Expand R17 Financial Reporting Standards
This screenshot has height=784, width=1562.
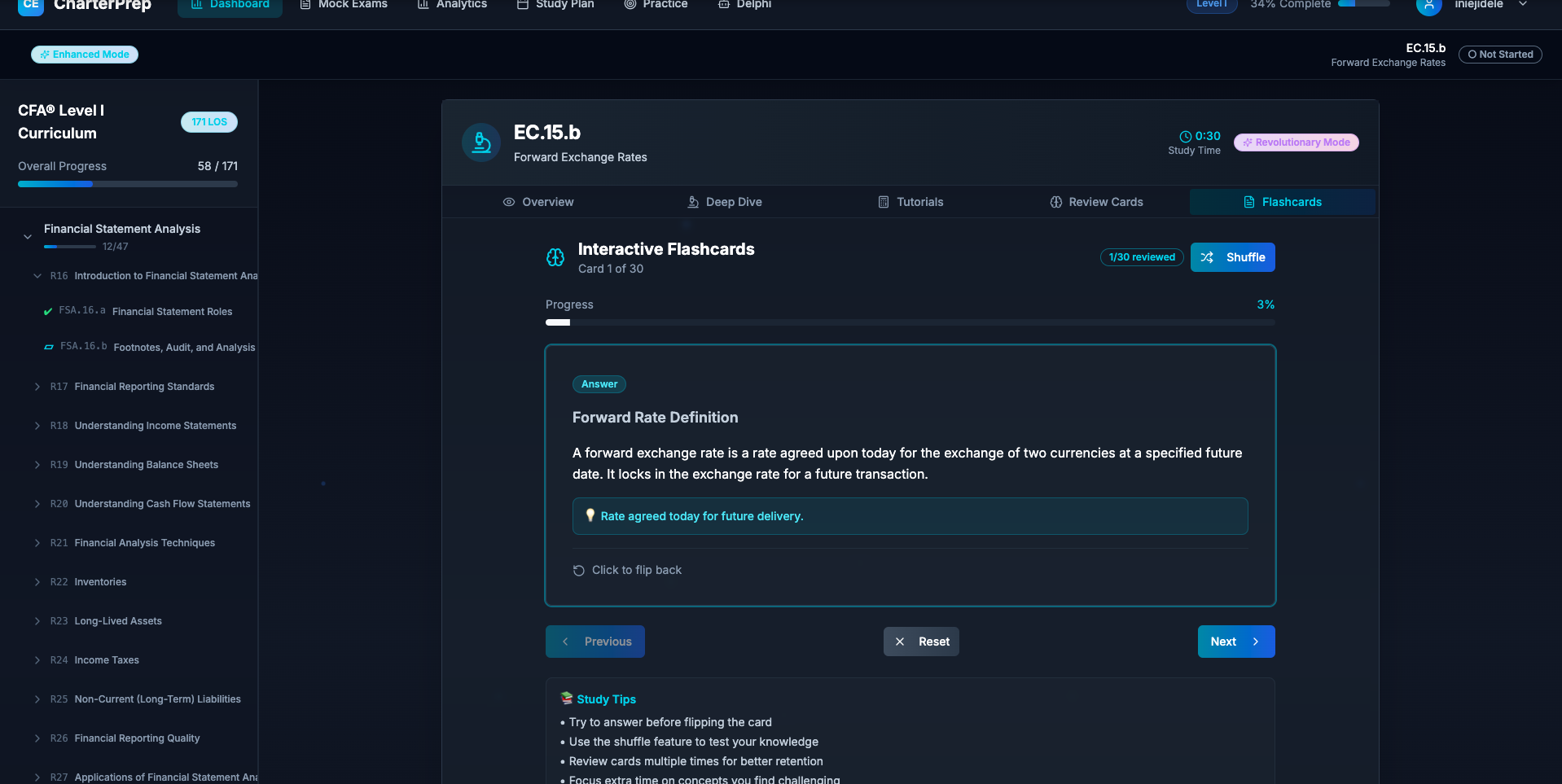[37, 387]
